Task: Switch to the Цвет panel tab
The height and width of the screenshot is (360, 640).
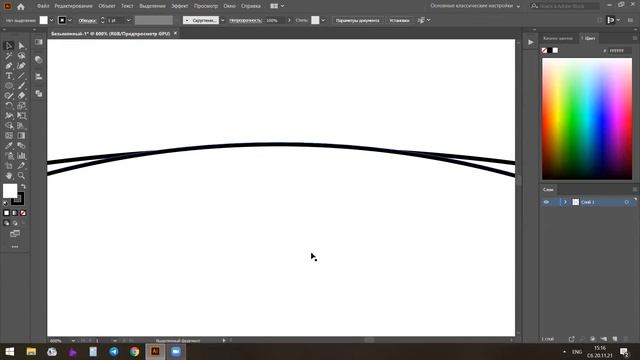Action: click(x=589, y=38)
